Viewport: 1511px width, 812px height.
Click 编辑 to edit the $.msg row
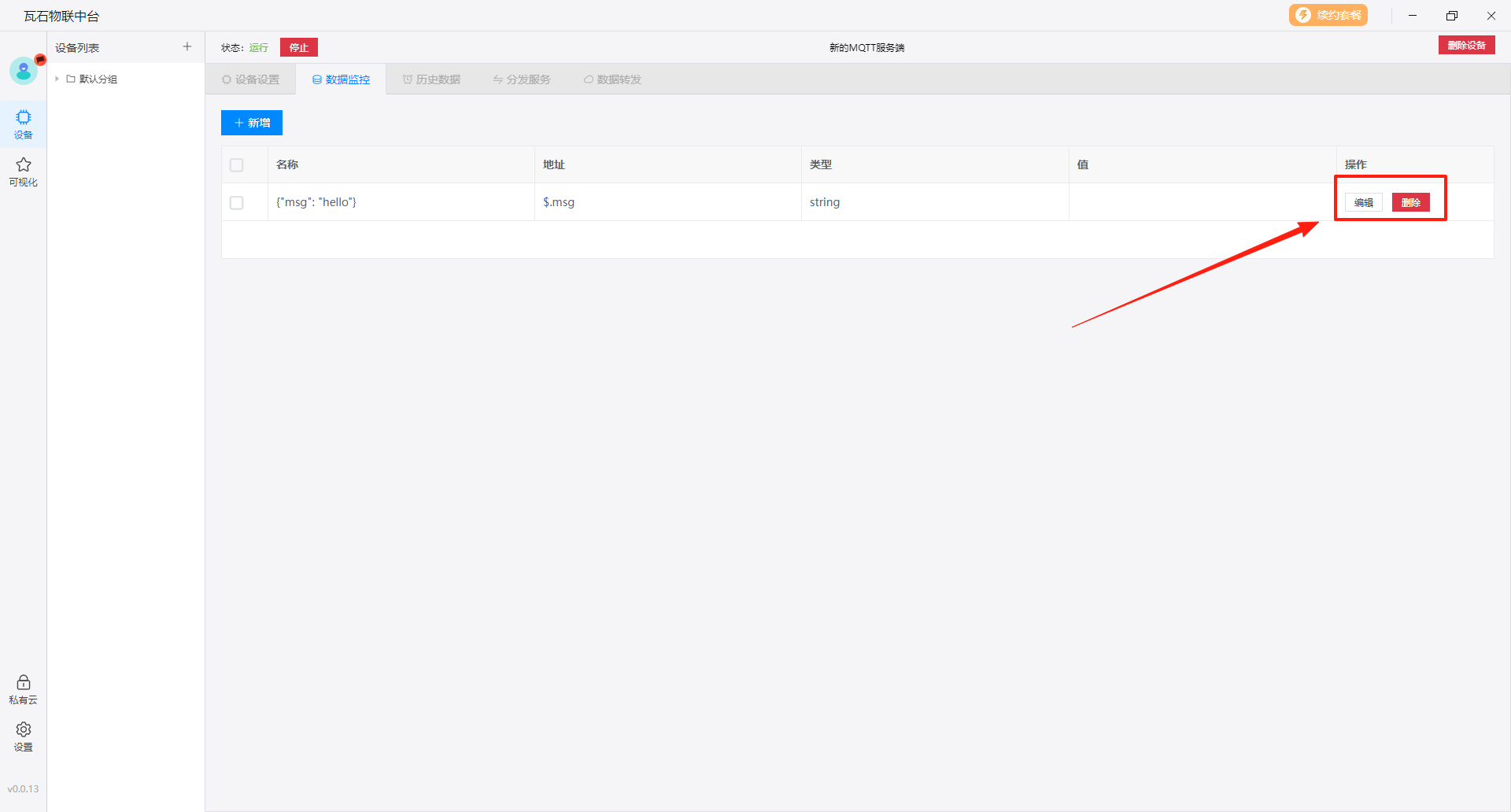[1364, 203]
